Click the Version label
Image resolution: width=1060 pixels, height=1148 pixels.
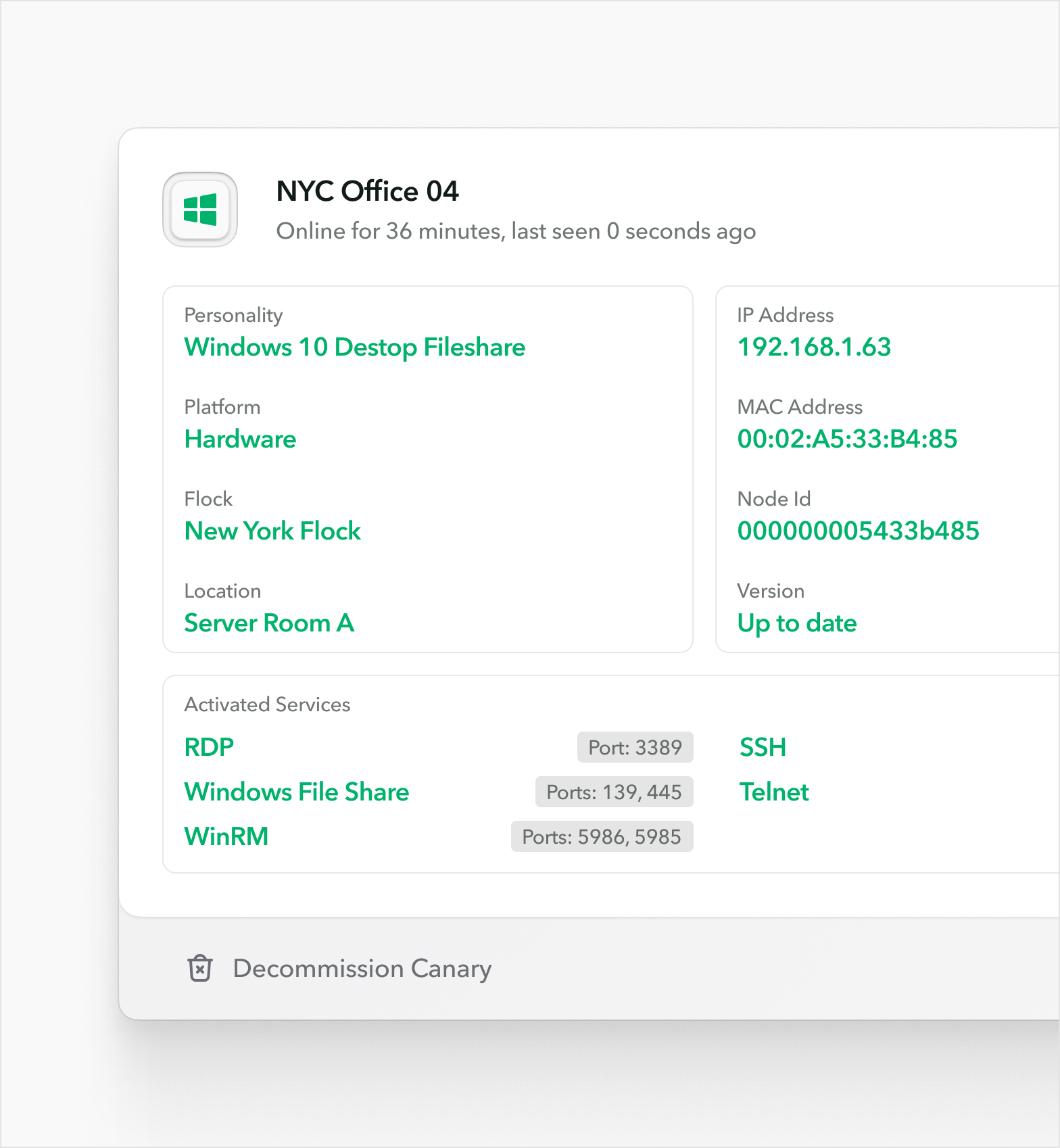[771, 591]
